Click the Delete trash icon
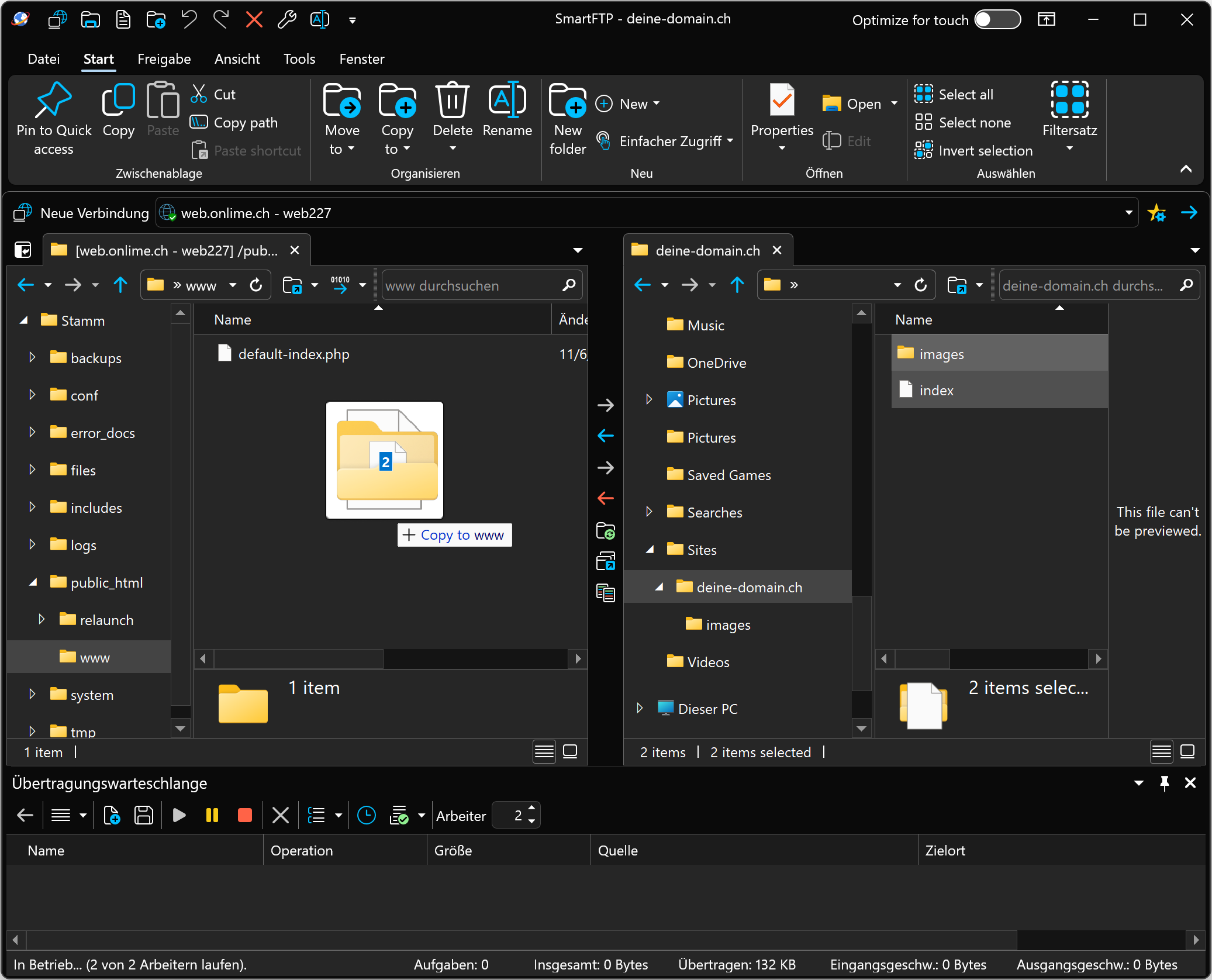1212x980 pixels. pos(452,100)
